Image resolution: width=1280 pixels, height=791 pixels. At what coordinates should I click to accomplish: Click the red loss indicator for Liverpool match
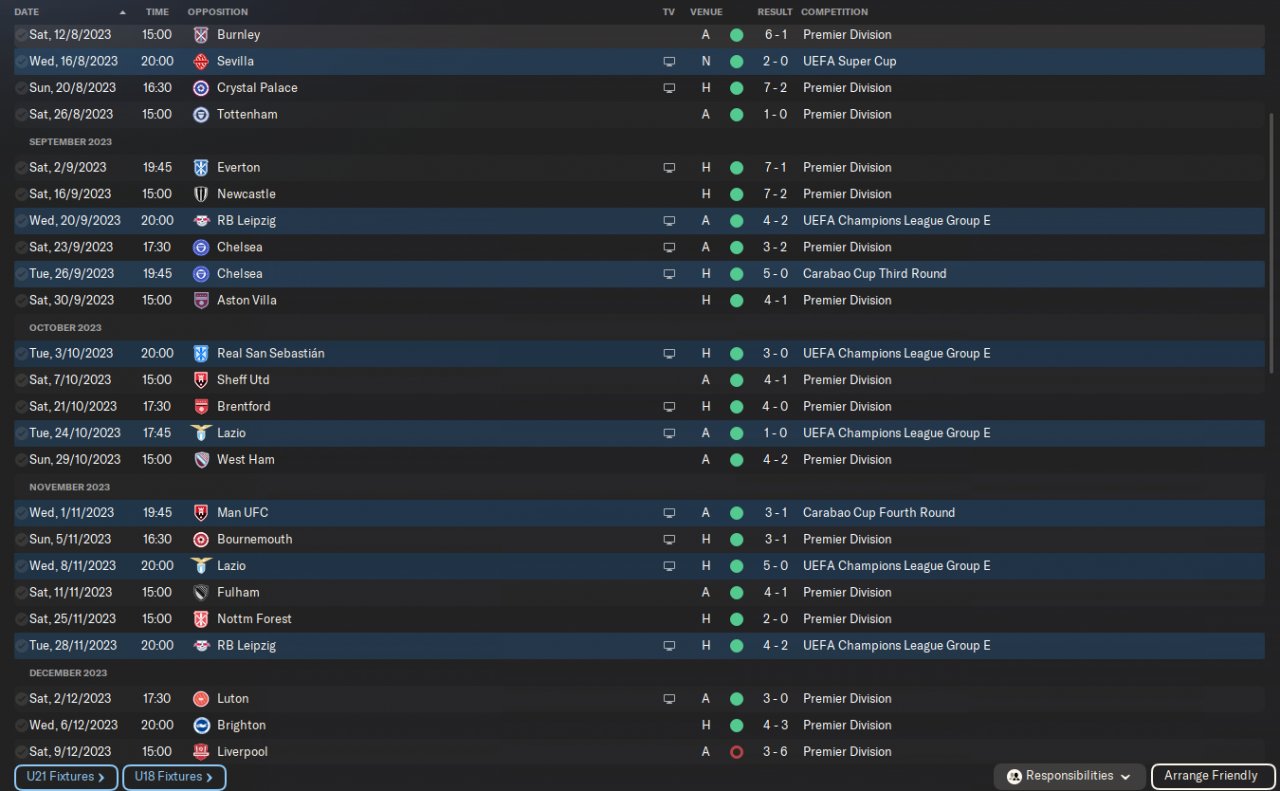(x=737, y=752)
